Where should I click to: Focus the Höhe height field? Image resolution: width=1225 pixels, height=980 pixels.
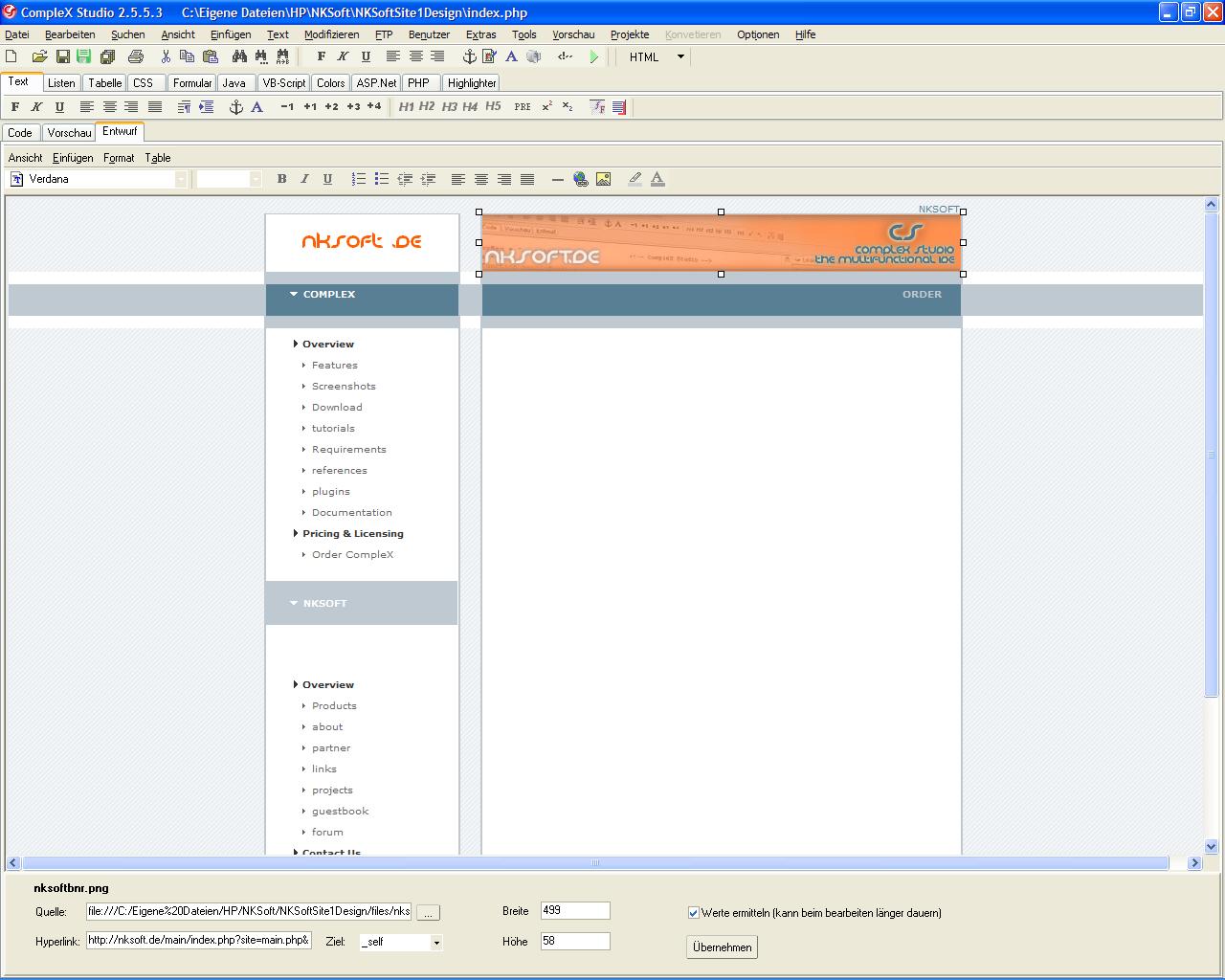575,942
